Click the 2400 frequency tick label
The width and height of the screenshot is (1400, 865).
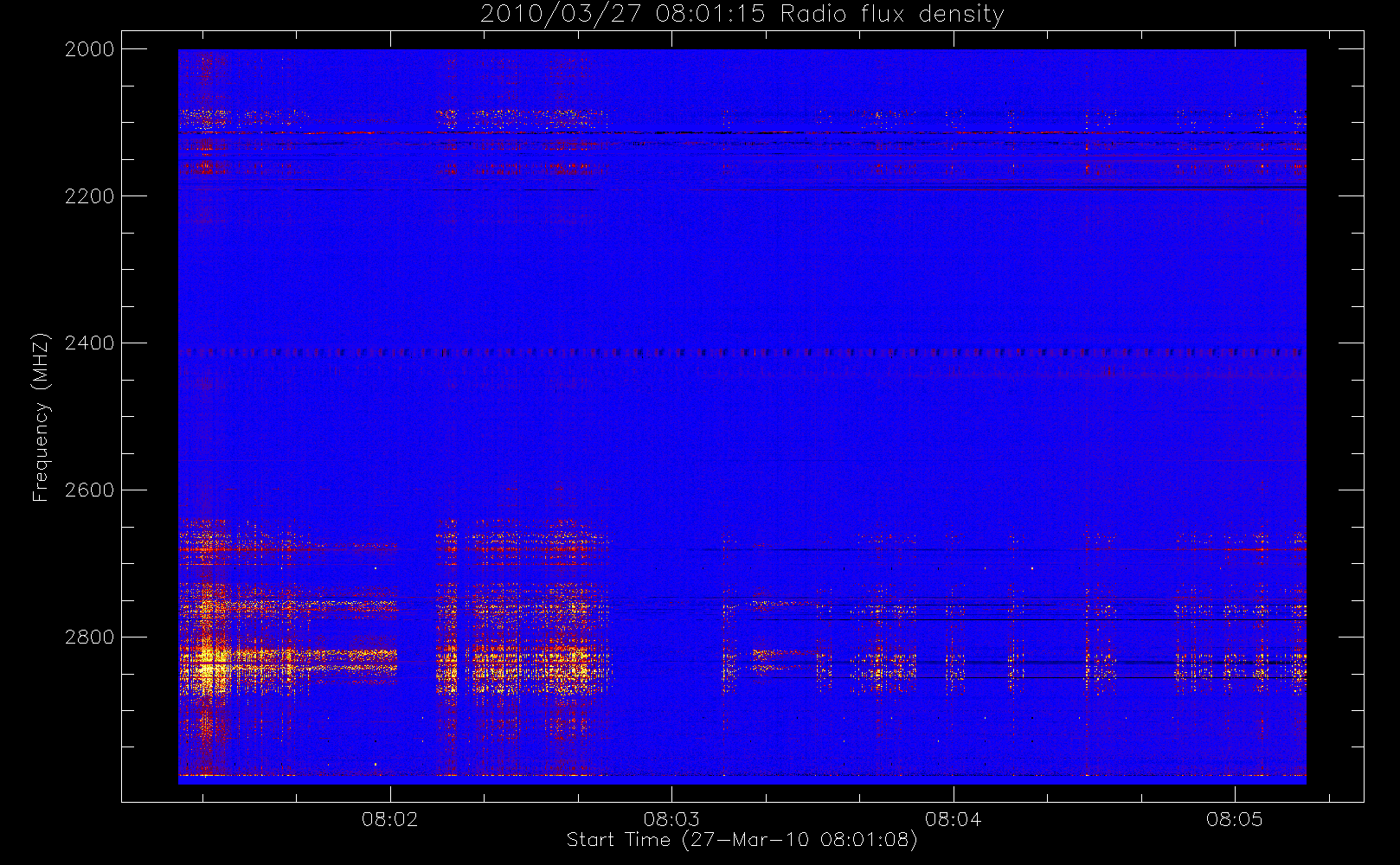click(90, 343)
